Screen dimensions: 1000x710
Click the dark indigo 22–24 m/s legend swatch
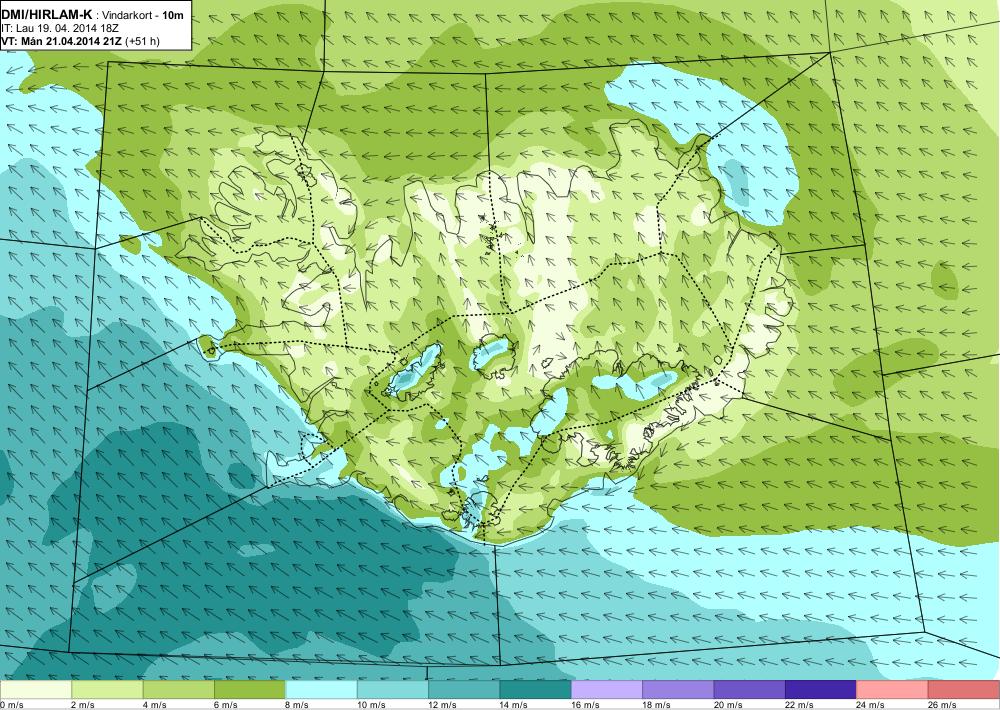pyautogui.click(x=821, y=690)
